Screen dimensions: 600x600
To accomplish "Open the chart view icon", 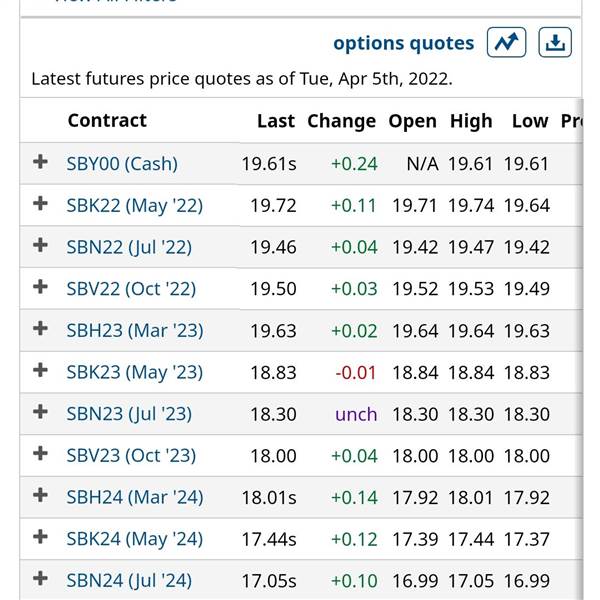I will coord(506,42).
